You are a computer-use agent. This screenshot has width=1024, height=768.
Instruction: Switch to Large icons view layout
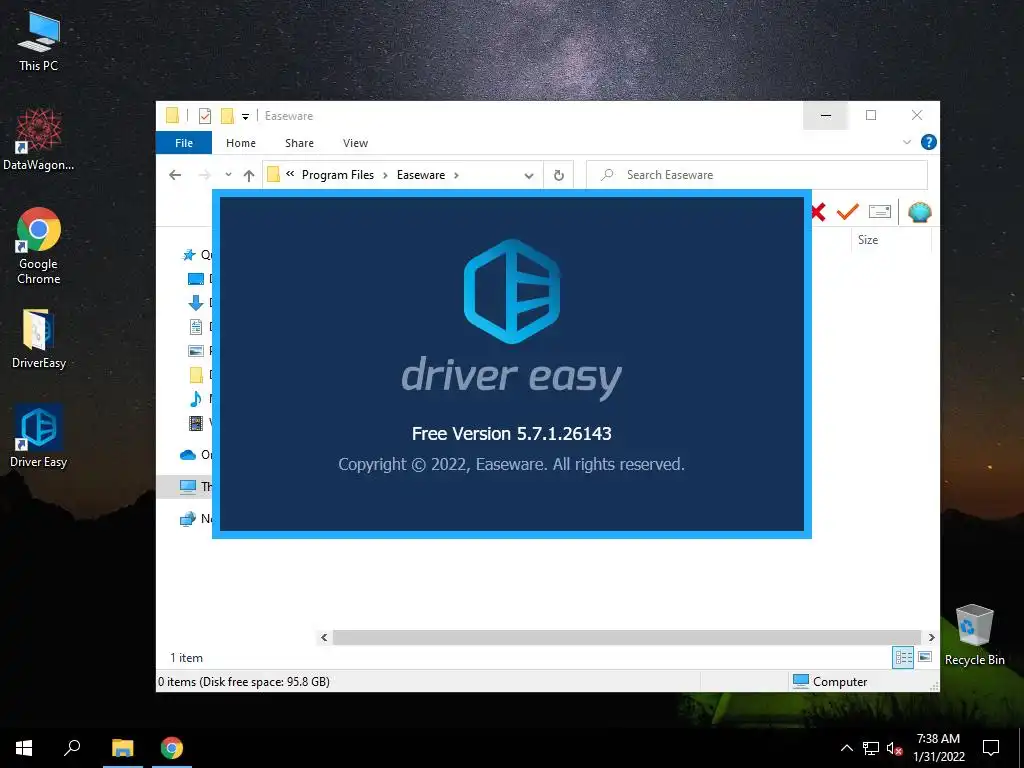925,657
